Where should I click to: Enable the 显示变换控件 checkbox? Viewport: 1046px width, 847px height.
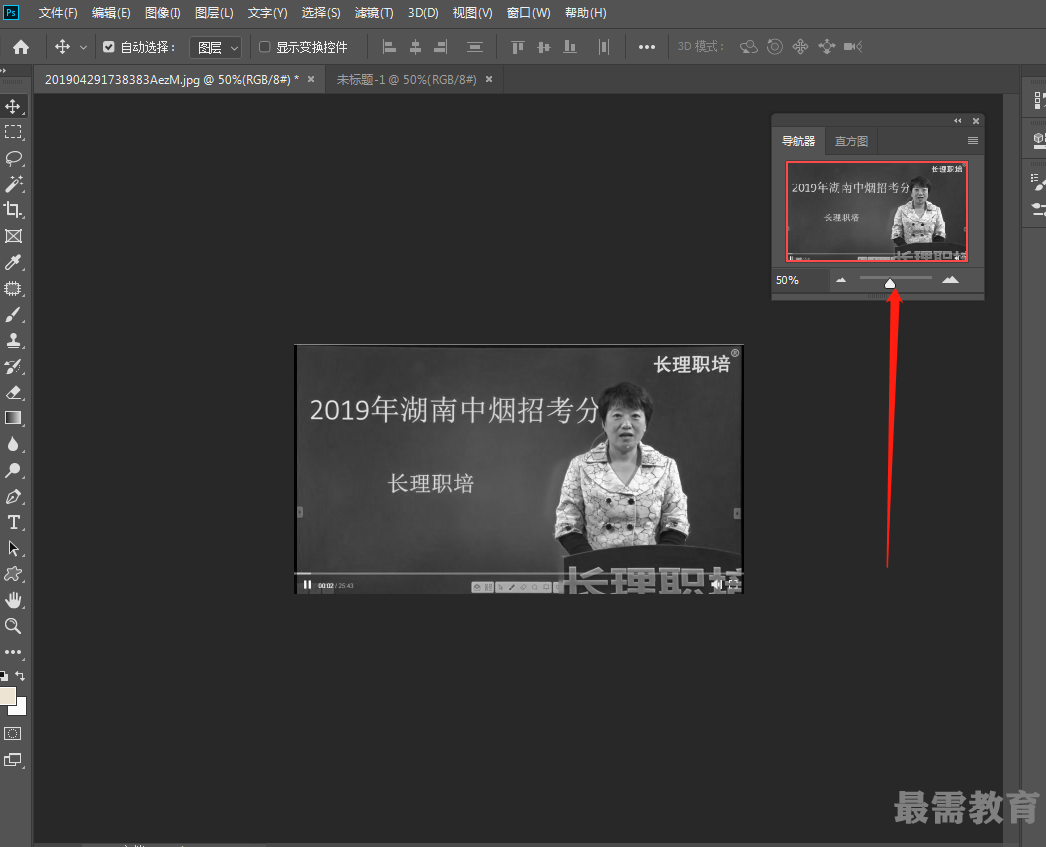coord(264,47)
